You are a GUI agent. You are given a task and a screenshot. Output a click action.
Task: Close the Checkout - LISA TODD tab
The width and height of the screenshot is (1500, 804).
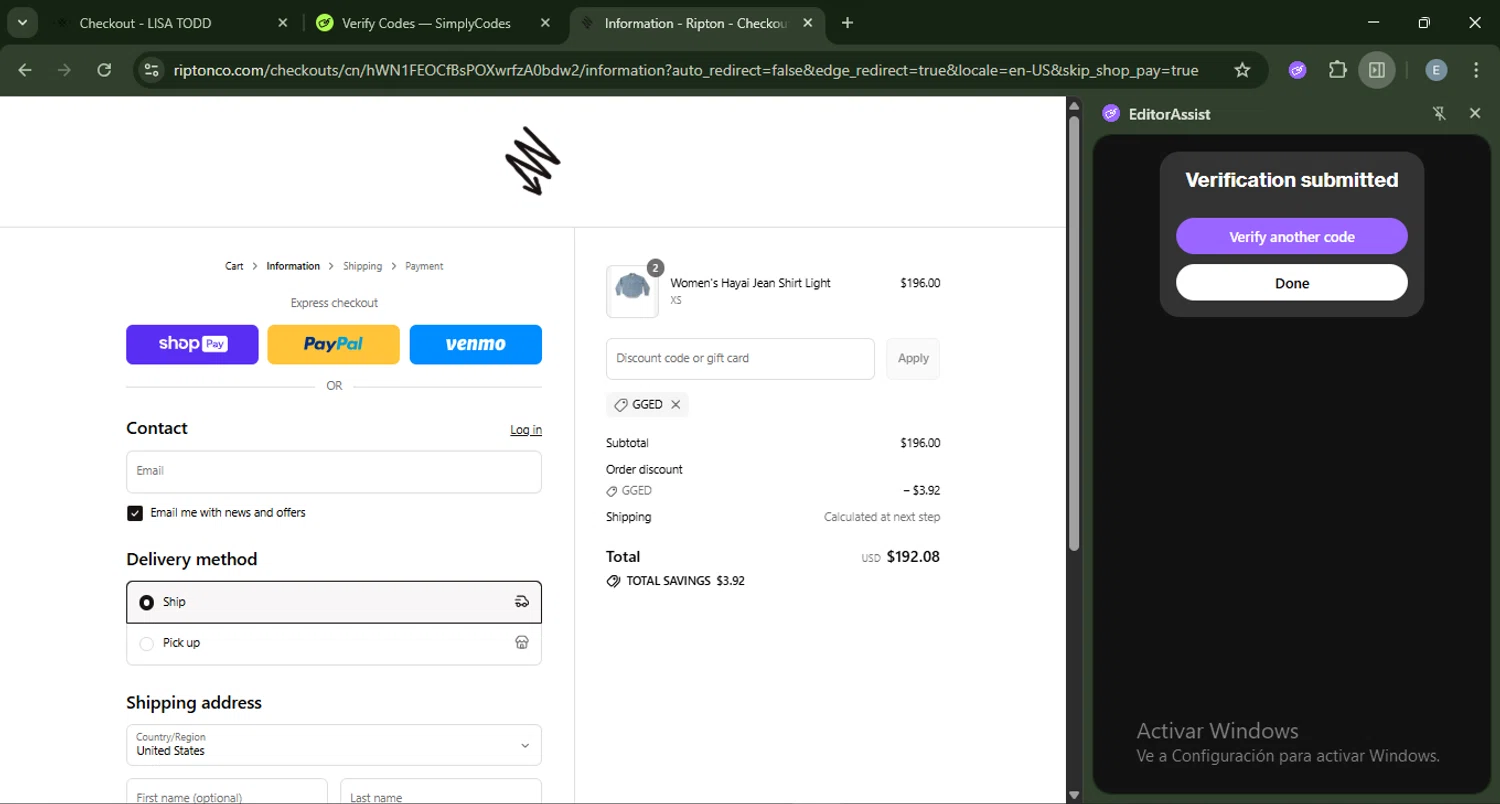click(282, 23)
